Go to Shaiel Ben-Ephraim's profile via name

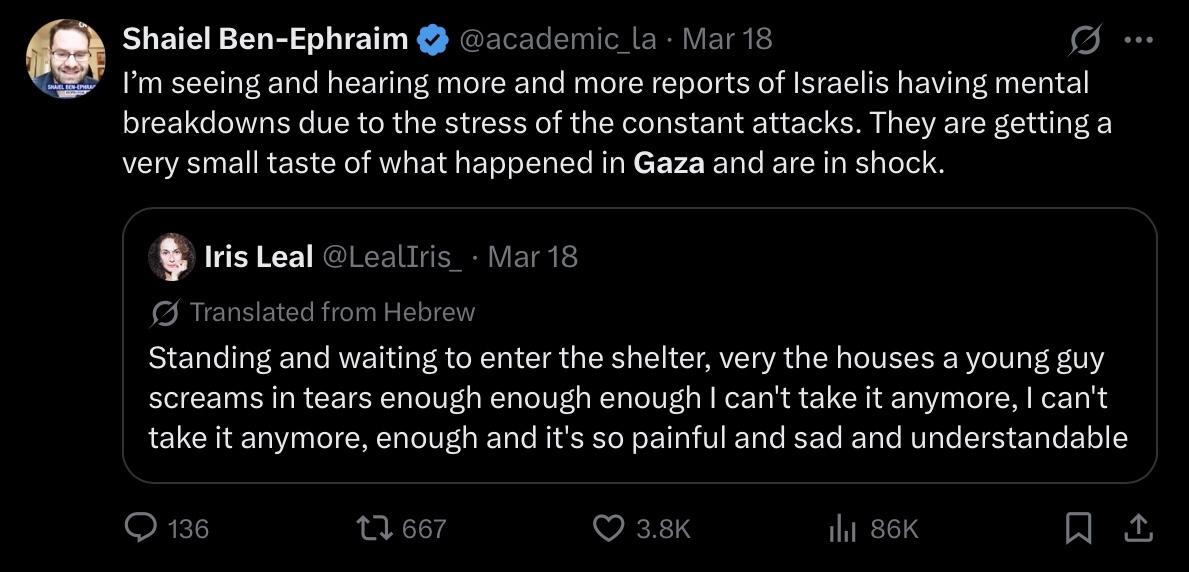point(265,40)
